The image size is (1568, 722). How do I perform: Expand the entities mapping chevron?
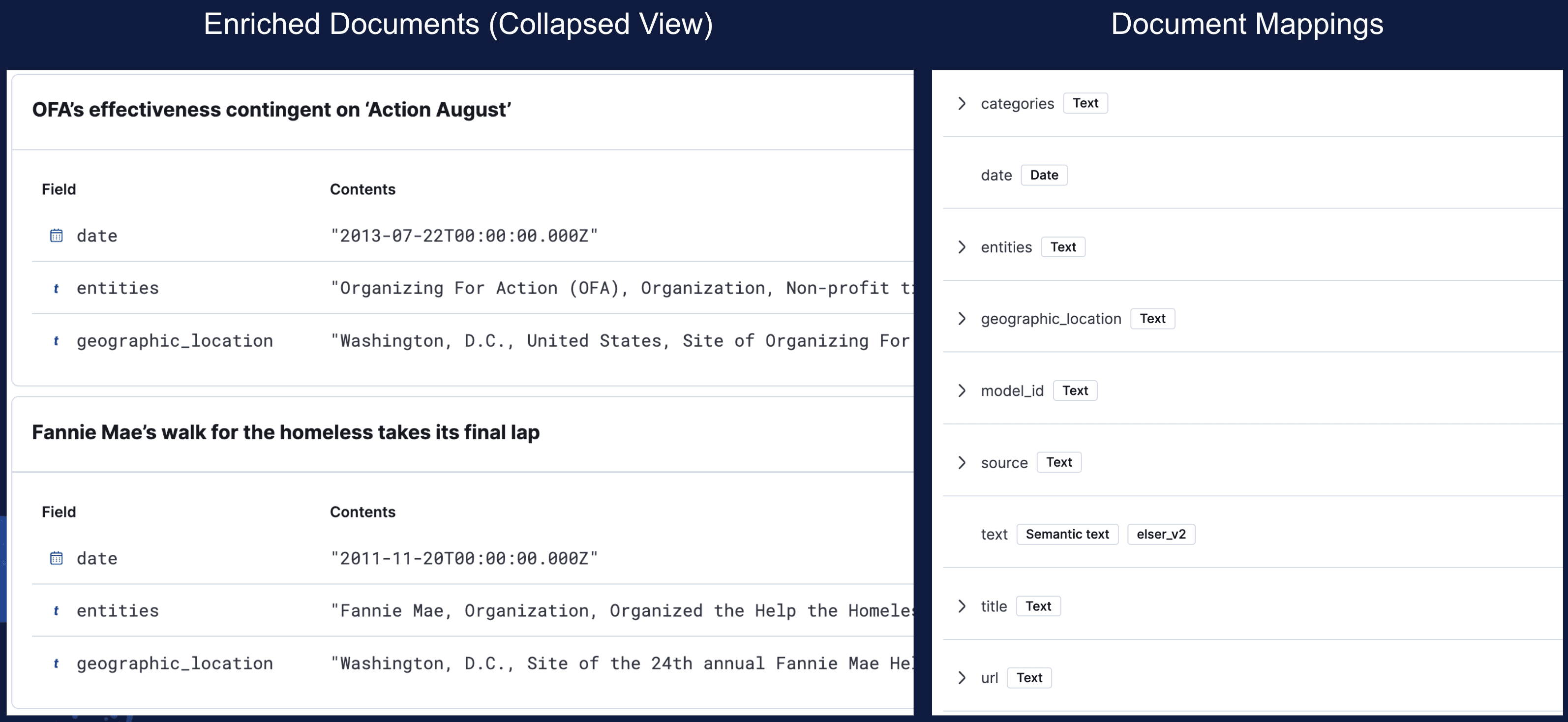[x=962, y=247]
